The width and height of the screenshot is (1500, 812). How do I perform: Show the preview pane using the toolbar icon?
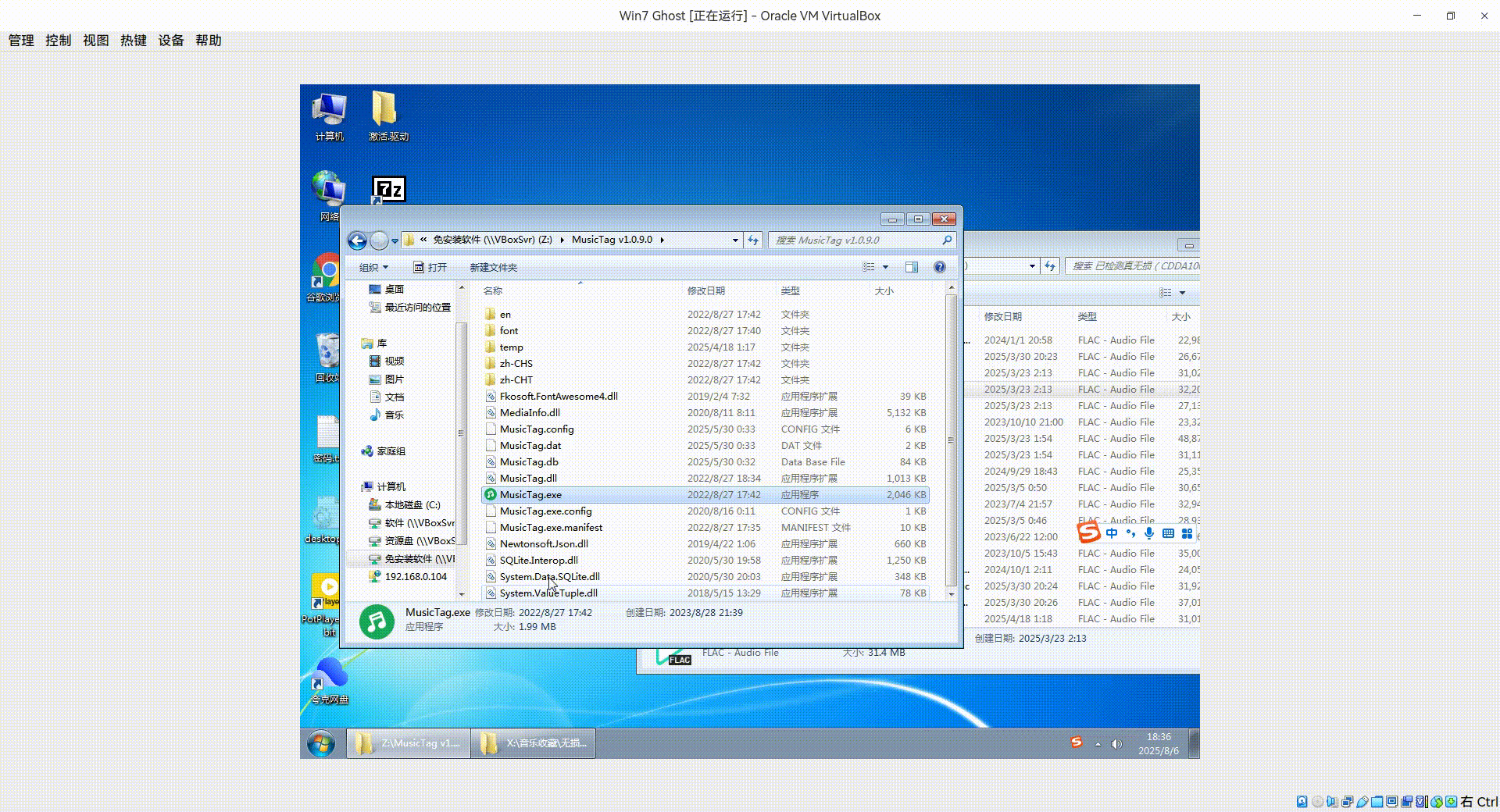[x=911, y=267]
